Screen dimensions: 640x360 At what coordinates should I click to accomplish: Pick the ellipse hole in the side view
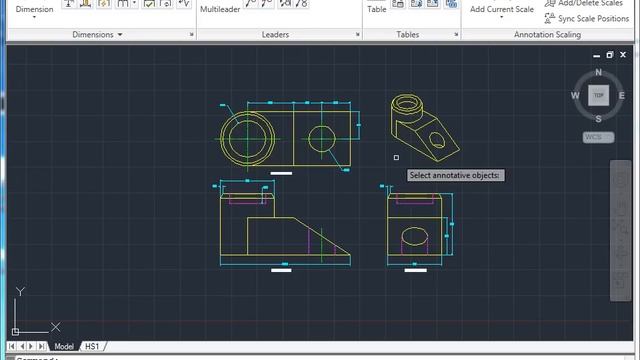pyautogui.click(x=415, y=236)
